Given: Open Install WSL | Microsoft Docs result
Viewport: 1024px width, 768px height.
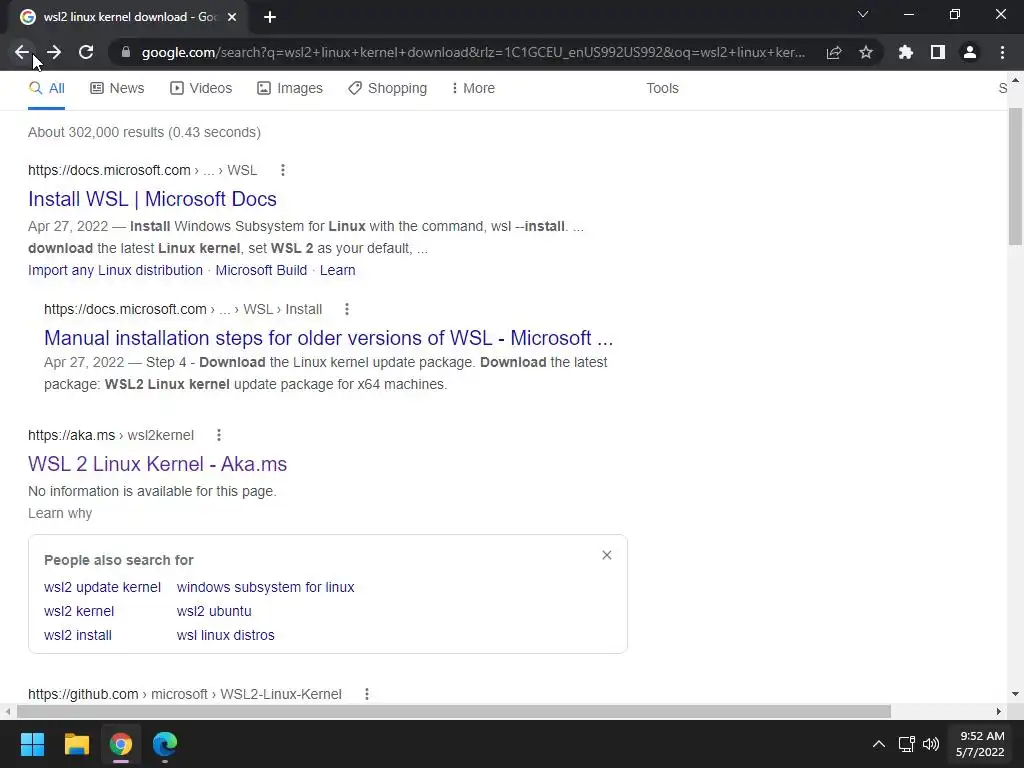Looking at the screenshot, I should [x=152, y=199].
